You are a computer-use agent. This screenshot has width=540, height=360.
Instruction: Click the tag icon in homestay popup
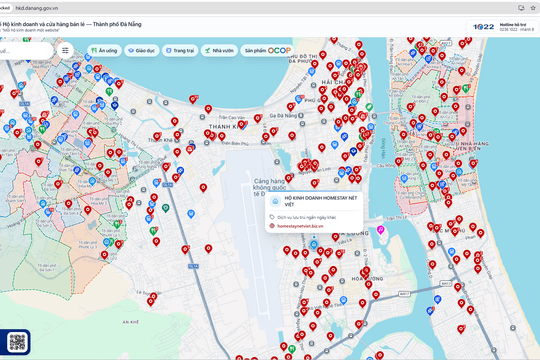tap(272, 217)
